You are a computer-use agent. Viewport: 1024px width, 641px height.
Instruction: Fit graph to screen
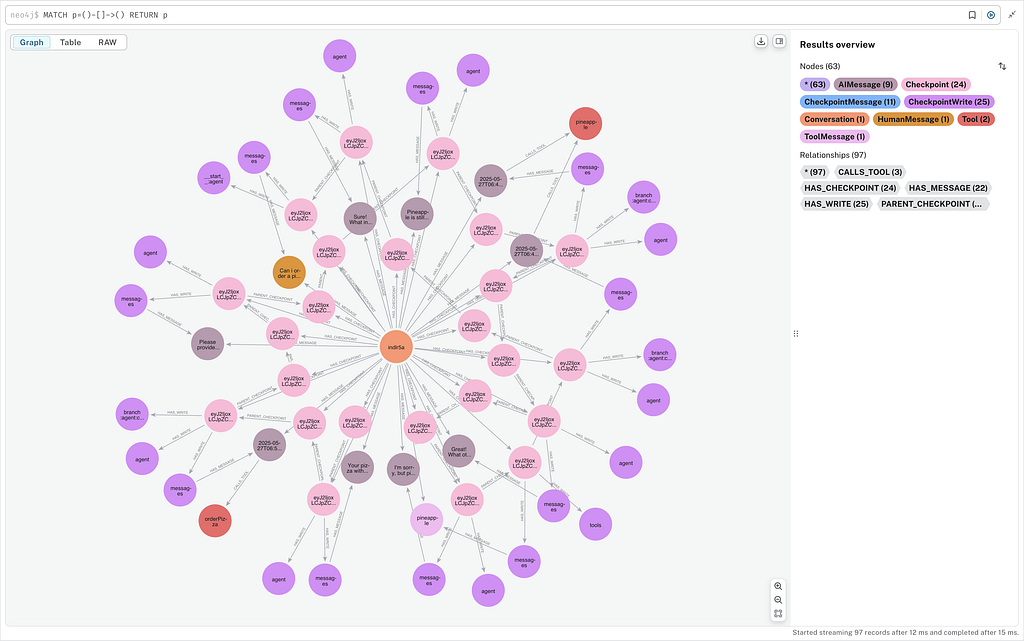click(x=778, y=613)
